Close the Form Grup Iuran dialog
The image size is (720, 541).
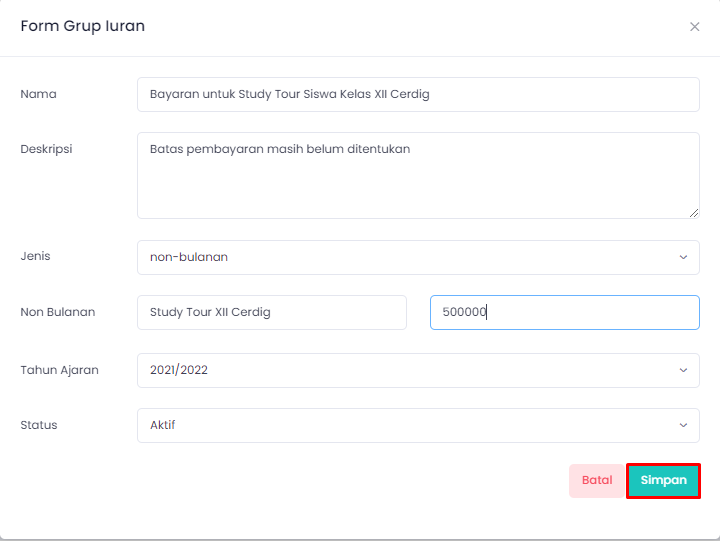pos(694,27)
